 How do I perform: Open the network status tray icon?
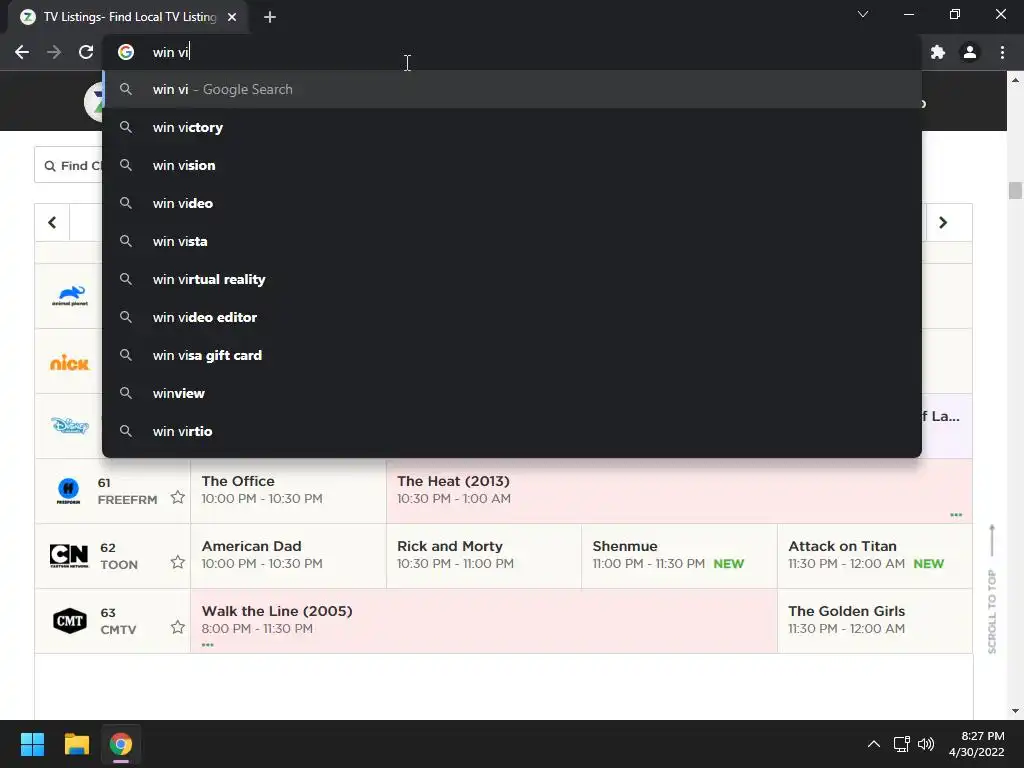(902, 744)
